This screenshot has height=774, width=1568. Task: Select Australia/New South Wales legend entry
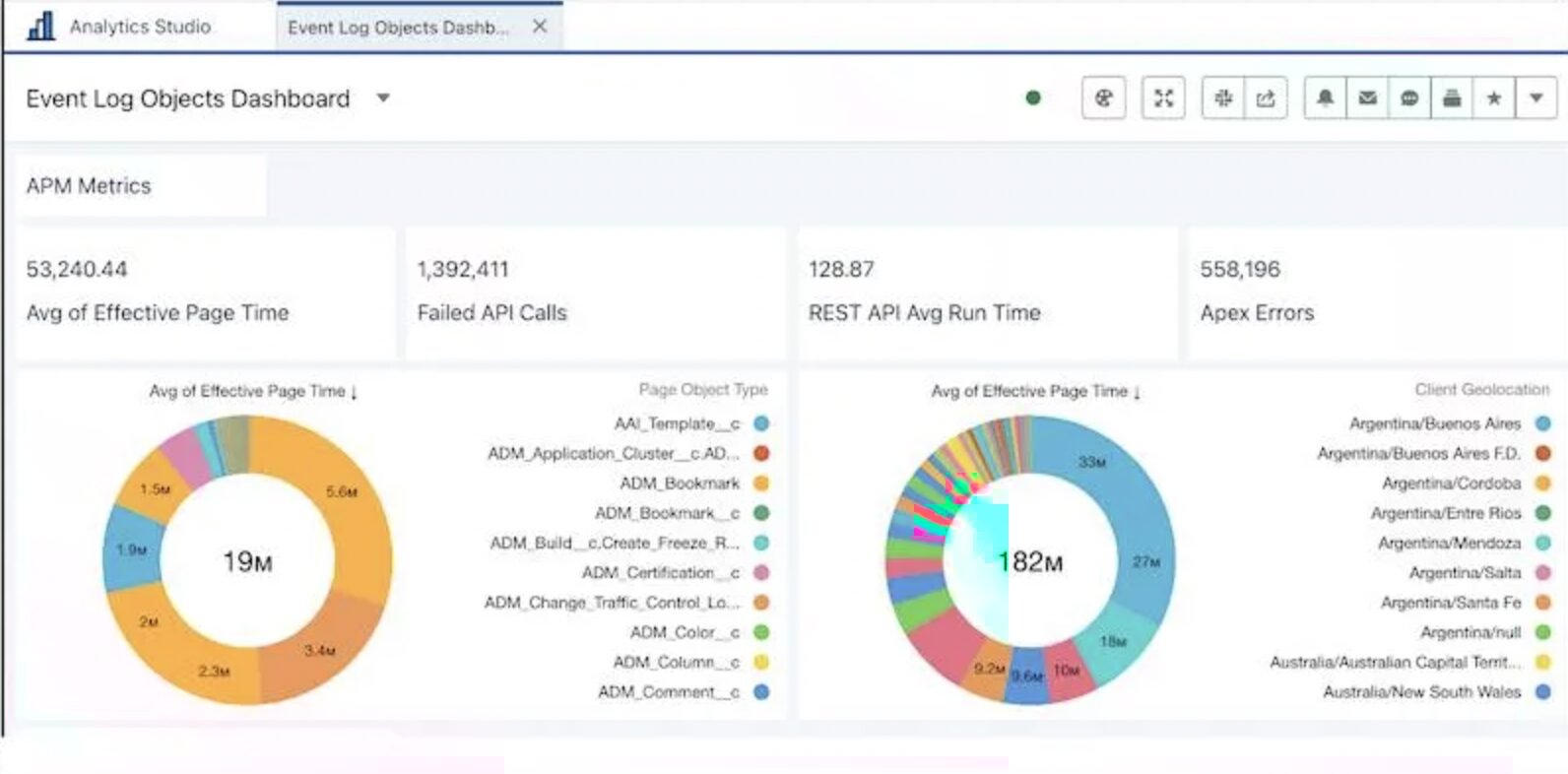point(1437,692)
